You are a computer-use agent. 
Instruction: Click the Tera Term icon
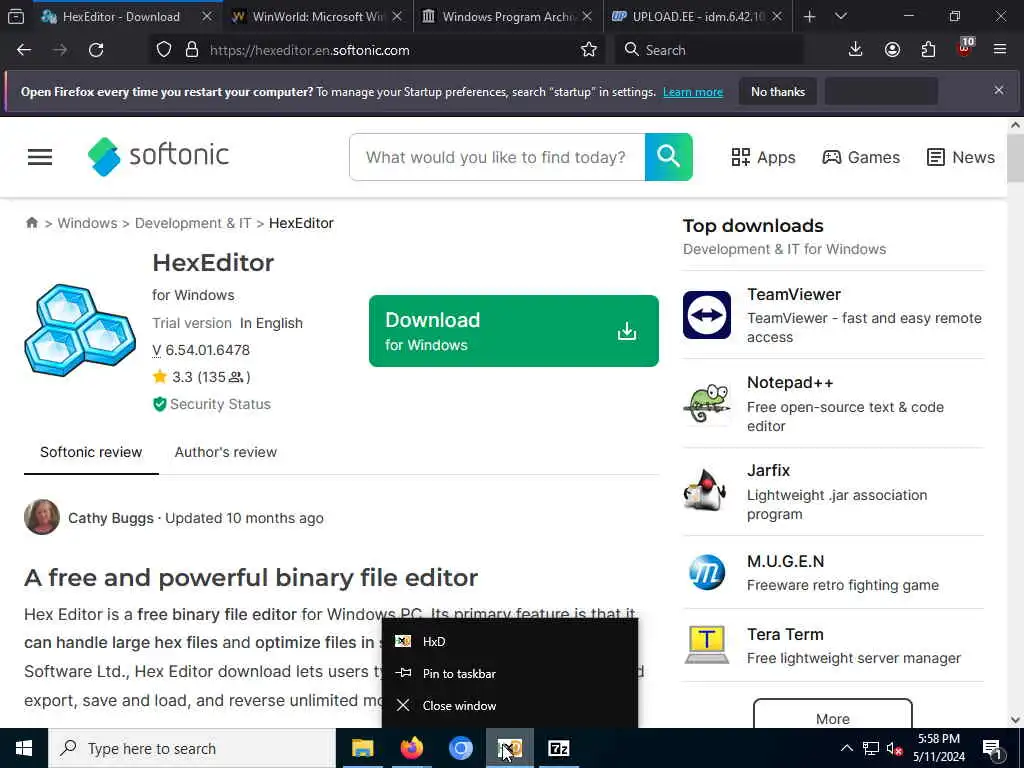pos(707,645)
